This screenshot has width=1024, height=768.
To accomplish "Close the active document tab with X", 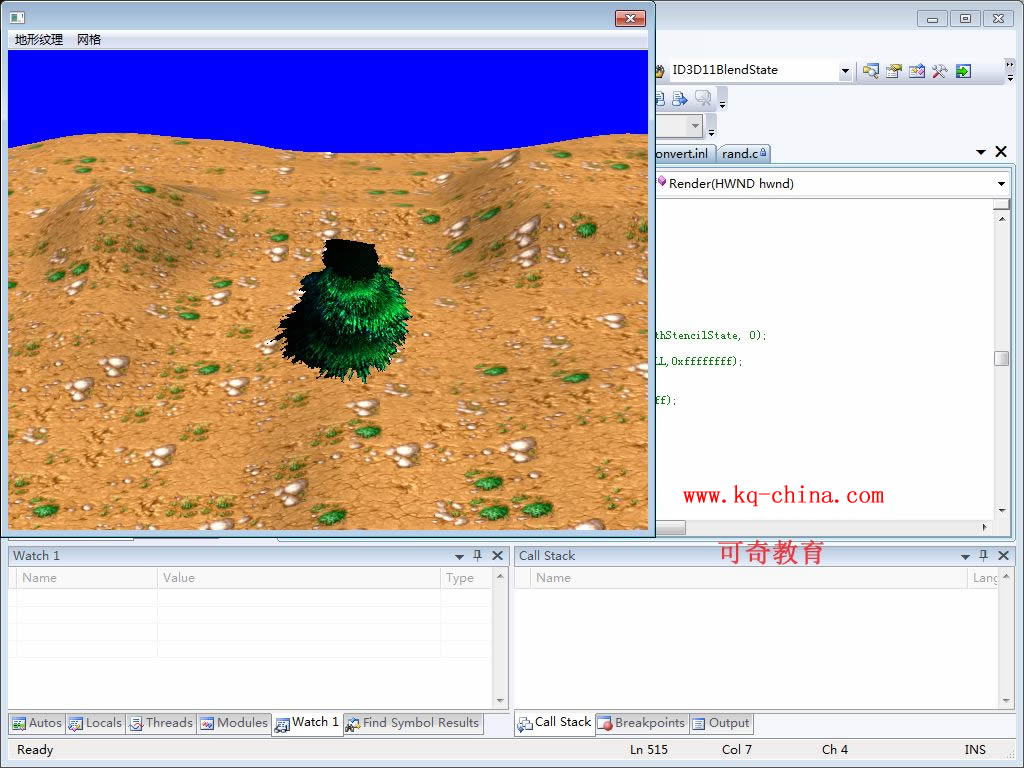I will click(1000, 152).
